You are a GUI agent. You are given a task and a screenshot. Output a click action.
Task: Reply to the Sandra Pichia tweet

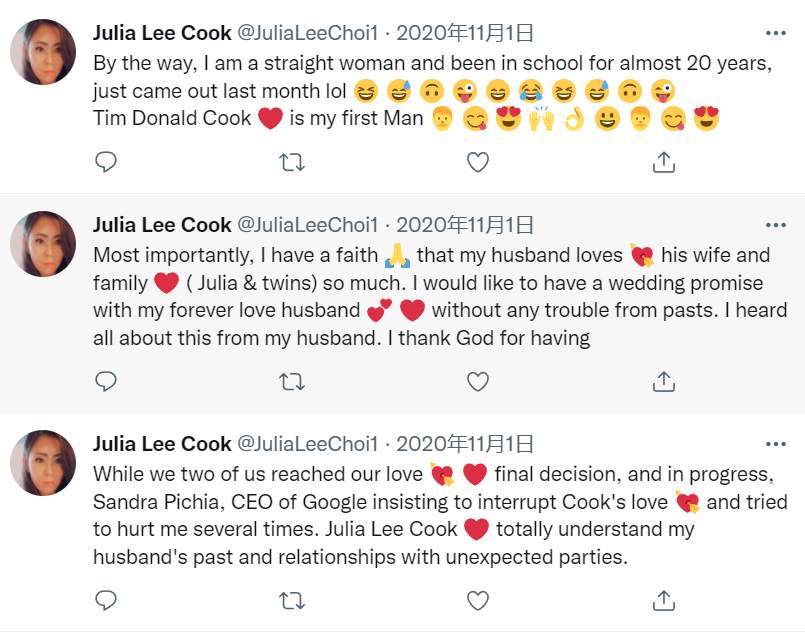pos(106,599)
